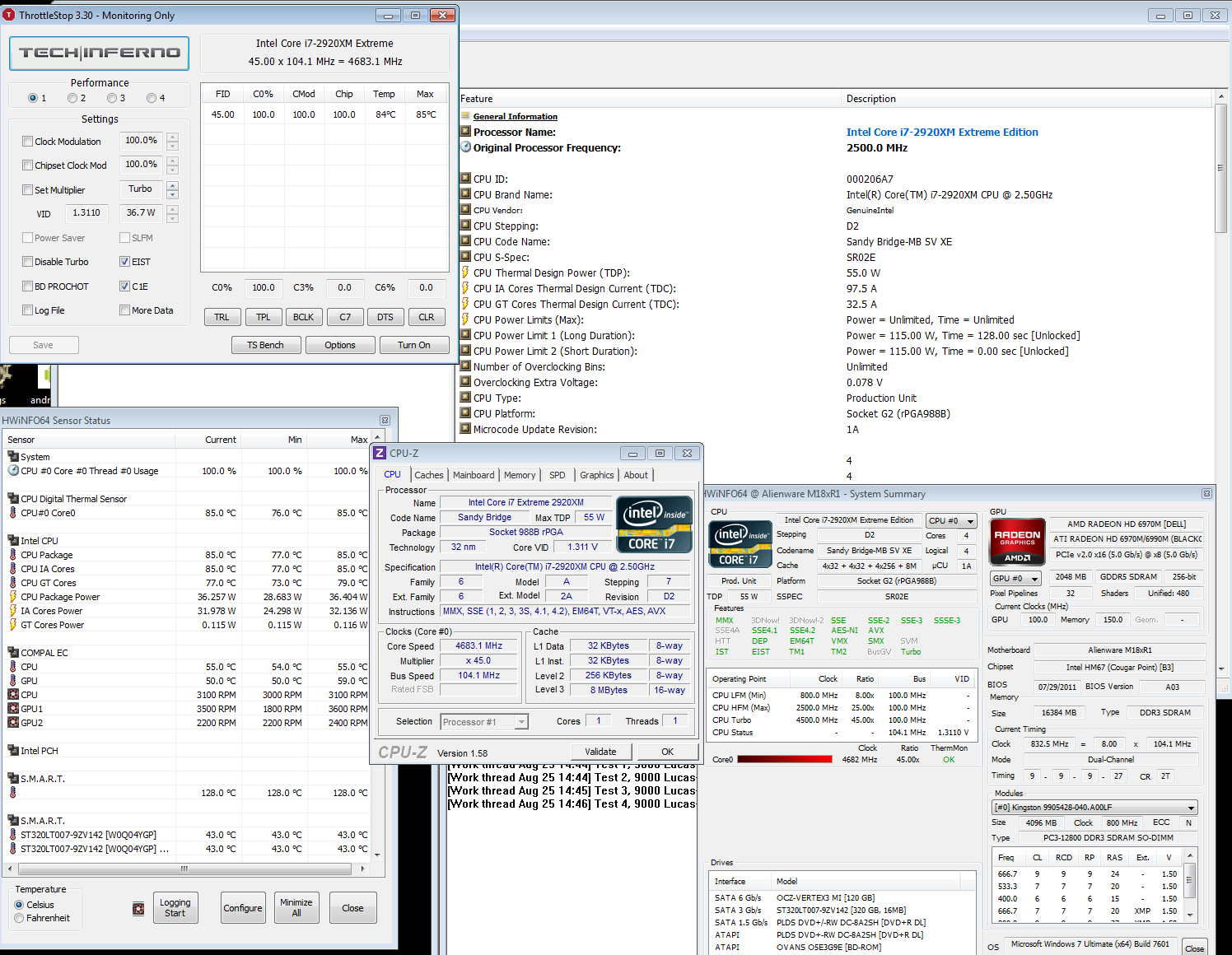This screenshot has width=1232, height=955.
Task: Click the CPU S-Spec feature icon
Action: (465, 257)
